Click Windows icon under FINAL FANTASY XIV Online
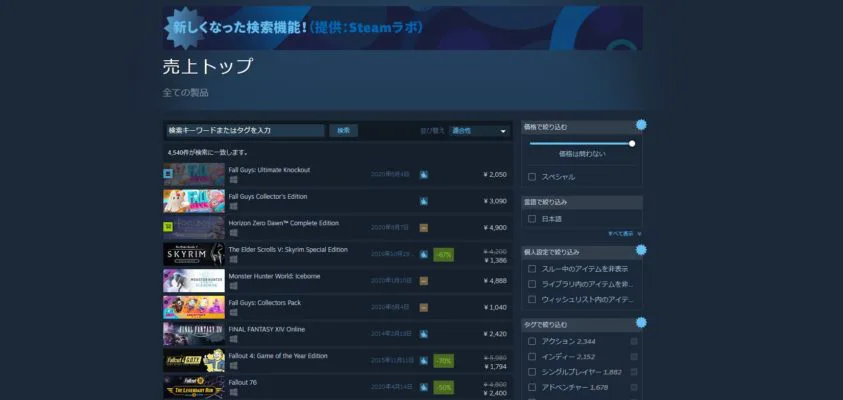Screen dimensions: 843x400 [x=233, y=339]
